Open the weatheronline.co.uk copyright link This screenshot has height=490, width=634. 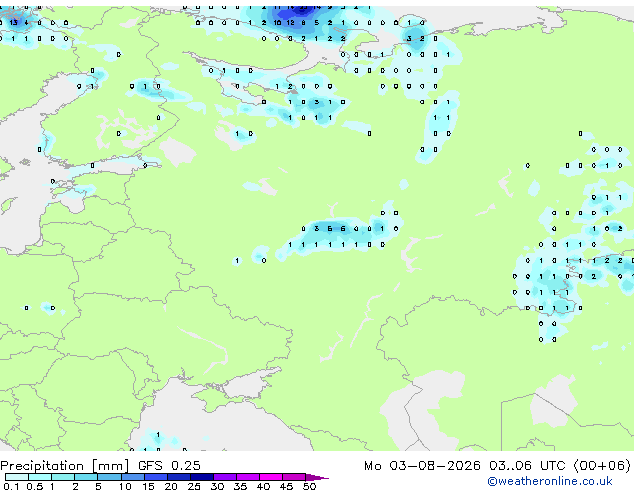pyautogui.click(x=550, y=481)
